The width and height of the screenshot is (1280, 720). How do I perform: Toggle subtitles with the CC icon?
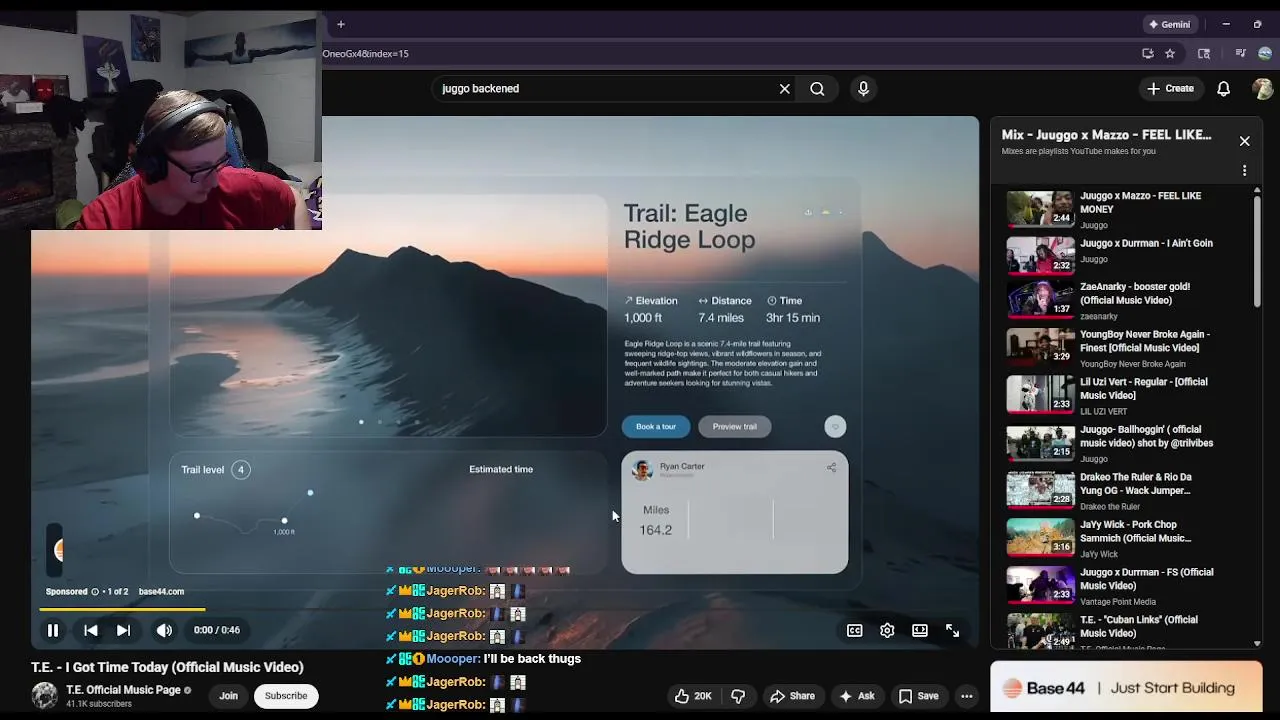pyautogui.click(x=855, y=630)
